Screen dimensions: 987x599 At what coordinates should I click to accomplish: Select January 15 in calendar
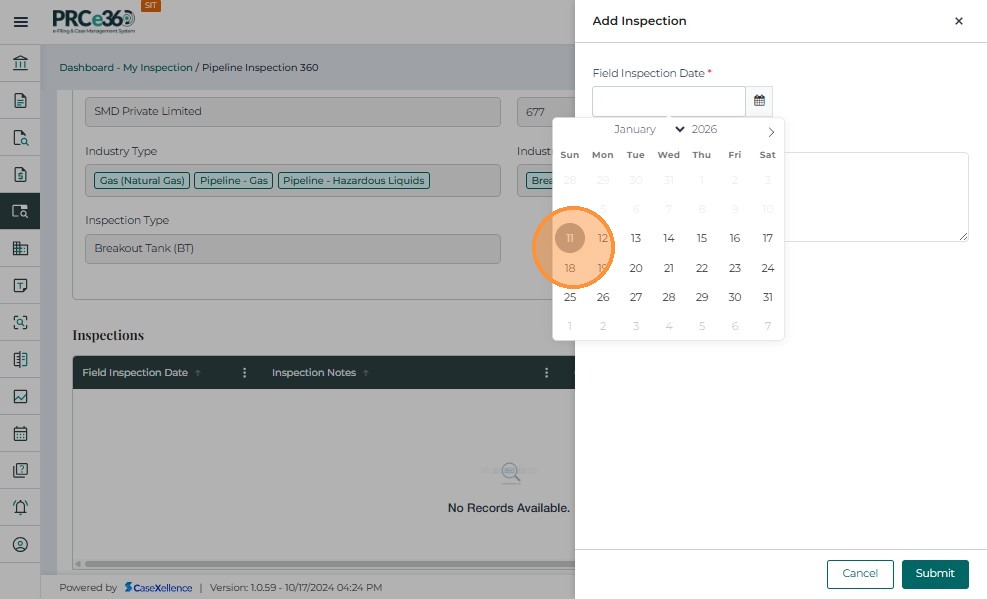(x=702, y=238)
